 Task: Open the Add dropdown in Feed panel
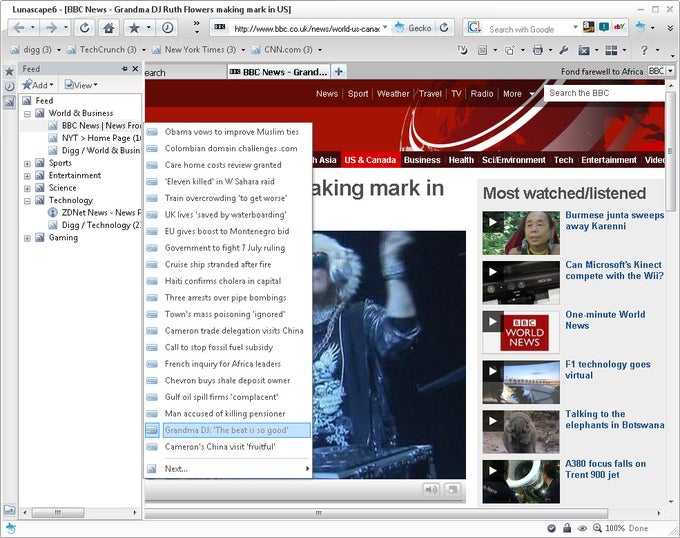[x=39, y=85]
